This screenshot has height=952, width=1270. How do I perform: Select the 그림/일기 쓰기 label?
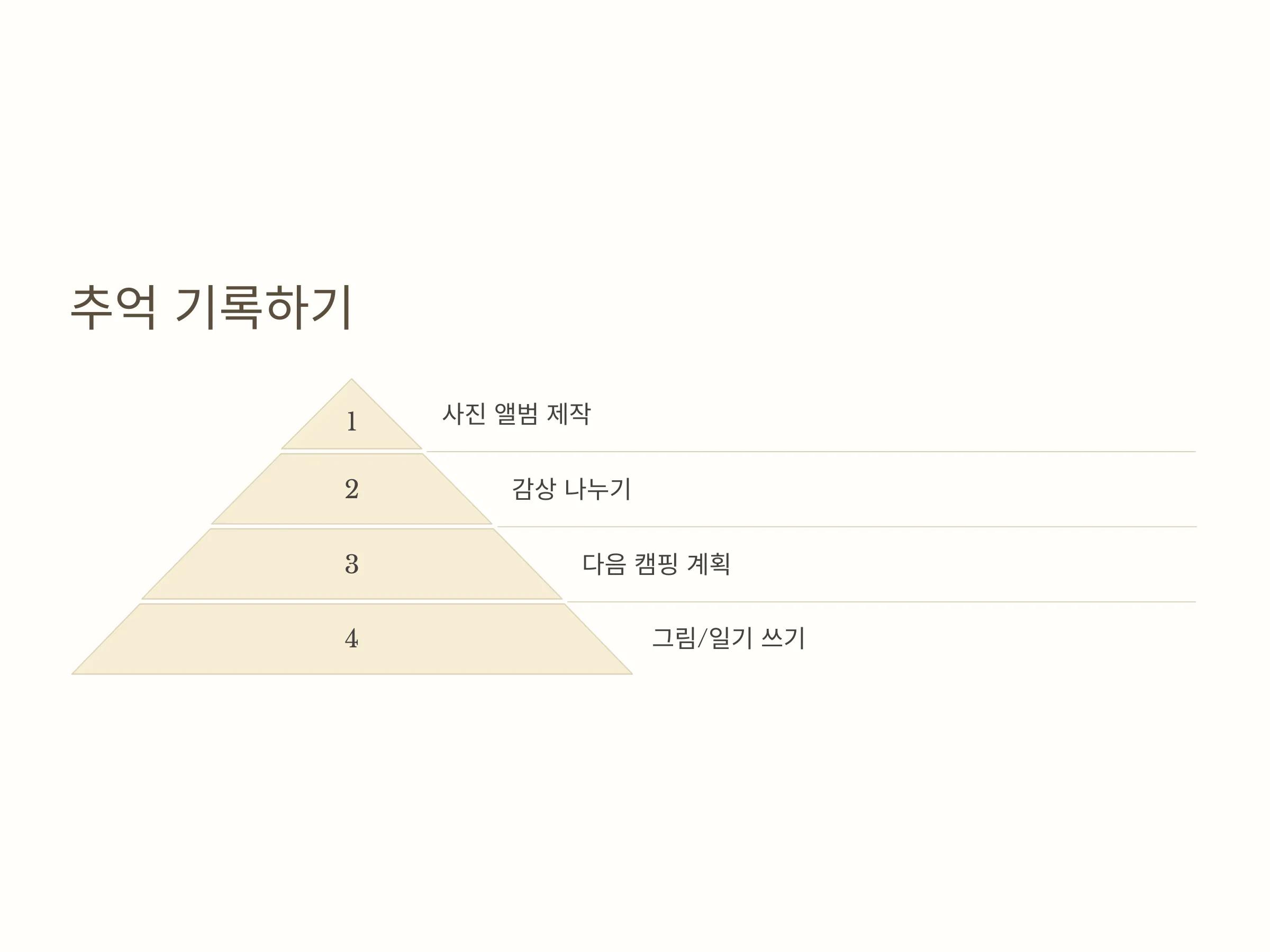[729, 638]
